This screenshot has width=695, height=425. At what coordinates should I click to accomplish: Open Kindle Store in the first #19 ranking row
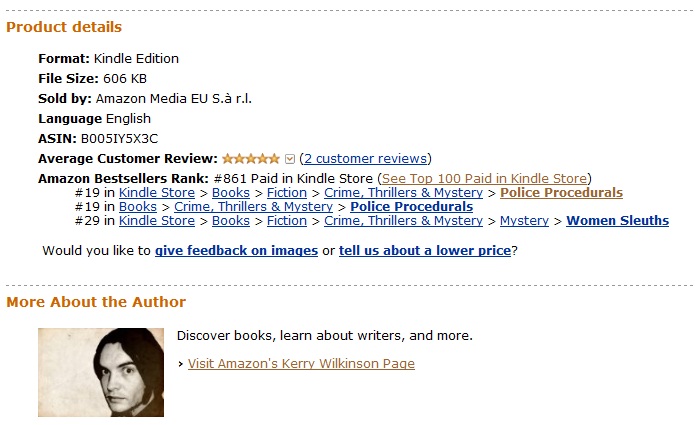157,192
